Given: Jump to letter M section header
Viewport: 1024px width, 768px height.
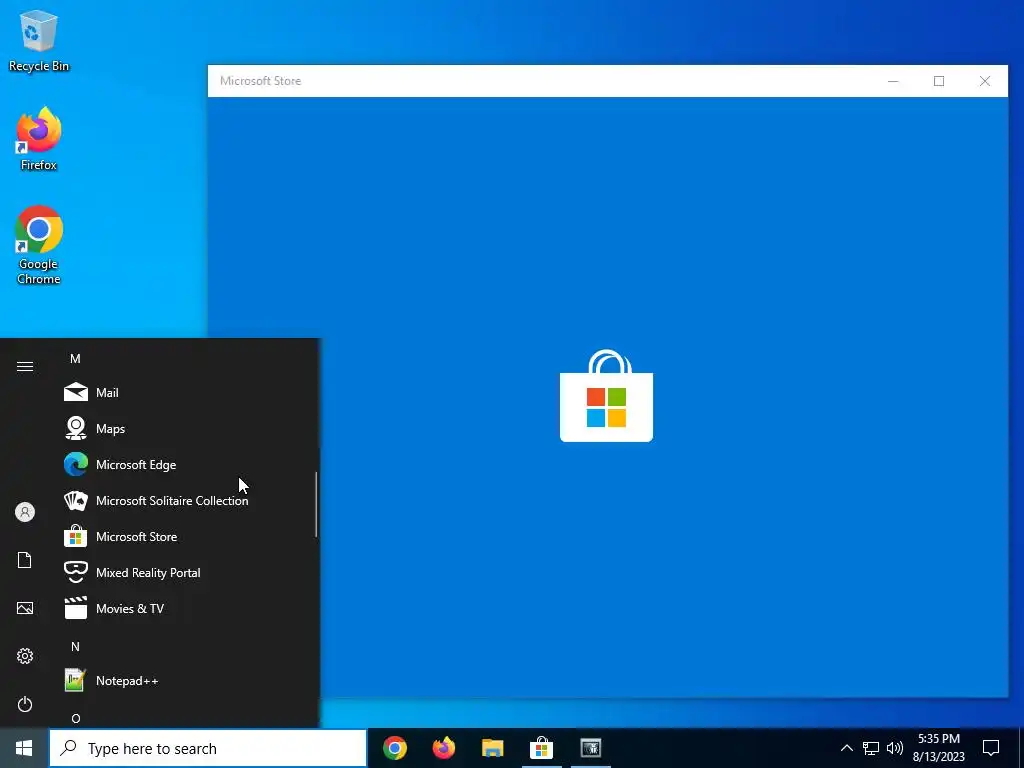Looking at the screenshot, I should coord(75,359).
